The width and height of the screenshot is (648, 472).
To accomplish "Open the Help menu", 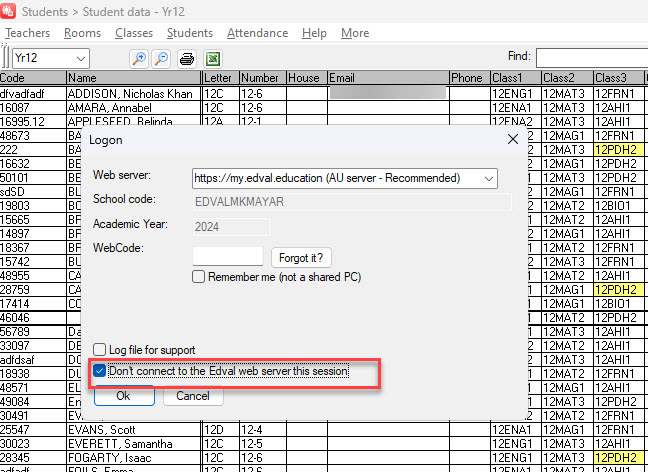I will tap(314, 33).
